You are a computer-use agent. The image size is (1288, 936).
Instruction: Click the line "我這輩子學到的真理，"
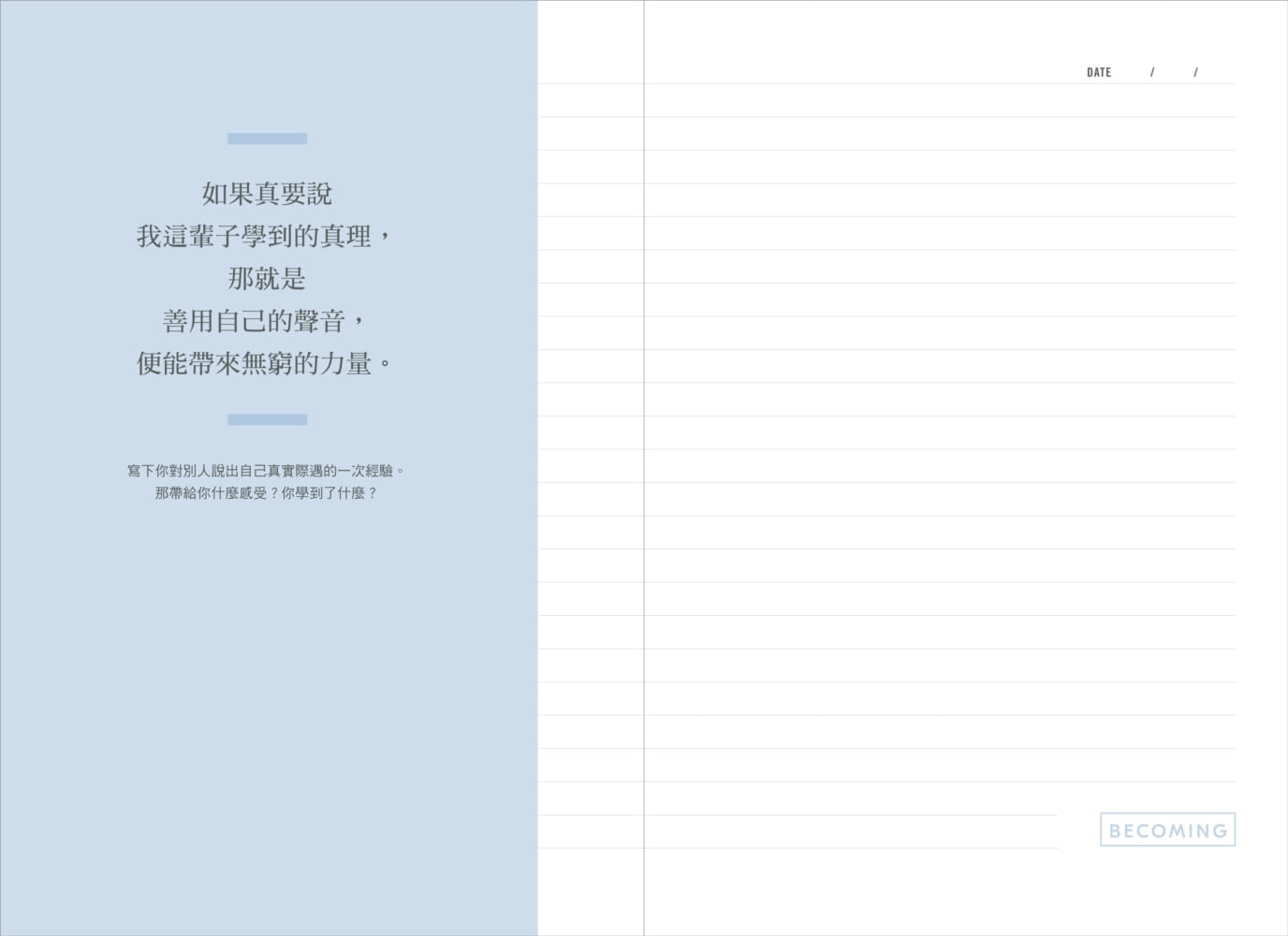(x=264, y=236)
